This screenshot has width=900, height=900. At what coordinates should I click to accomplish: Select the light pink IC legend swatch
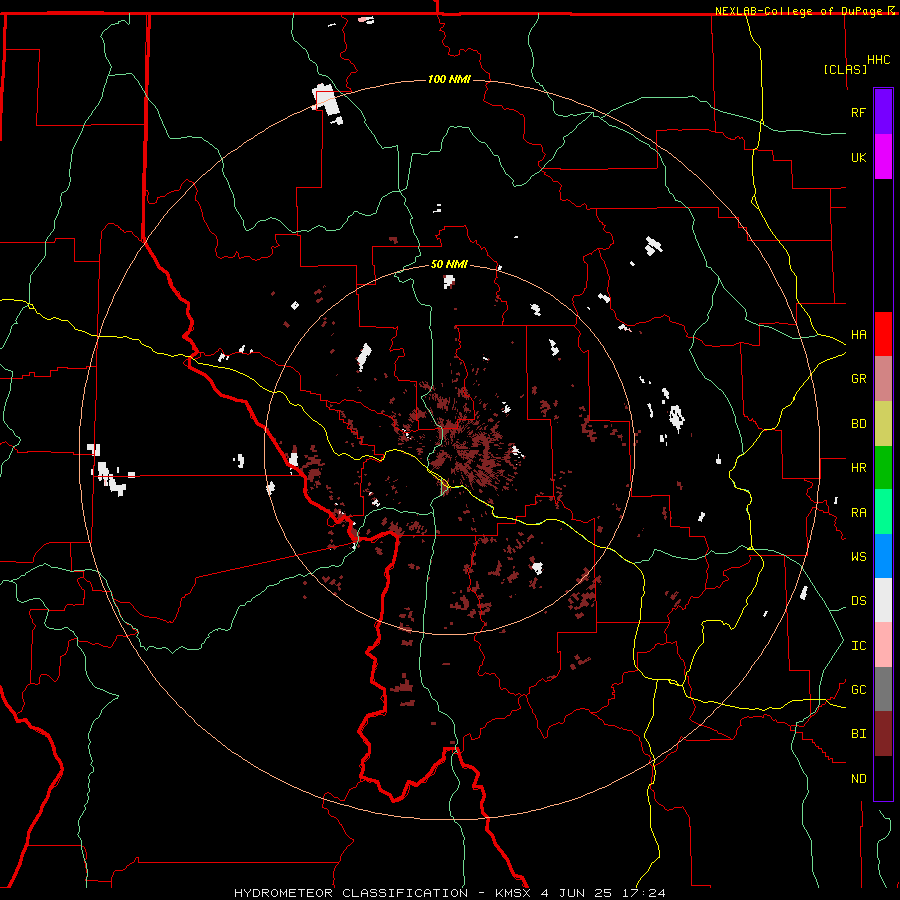(x=883, y=645)
